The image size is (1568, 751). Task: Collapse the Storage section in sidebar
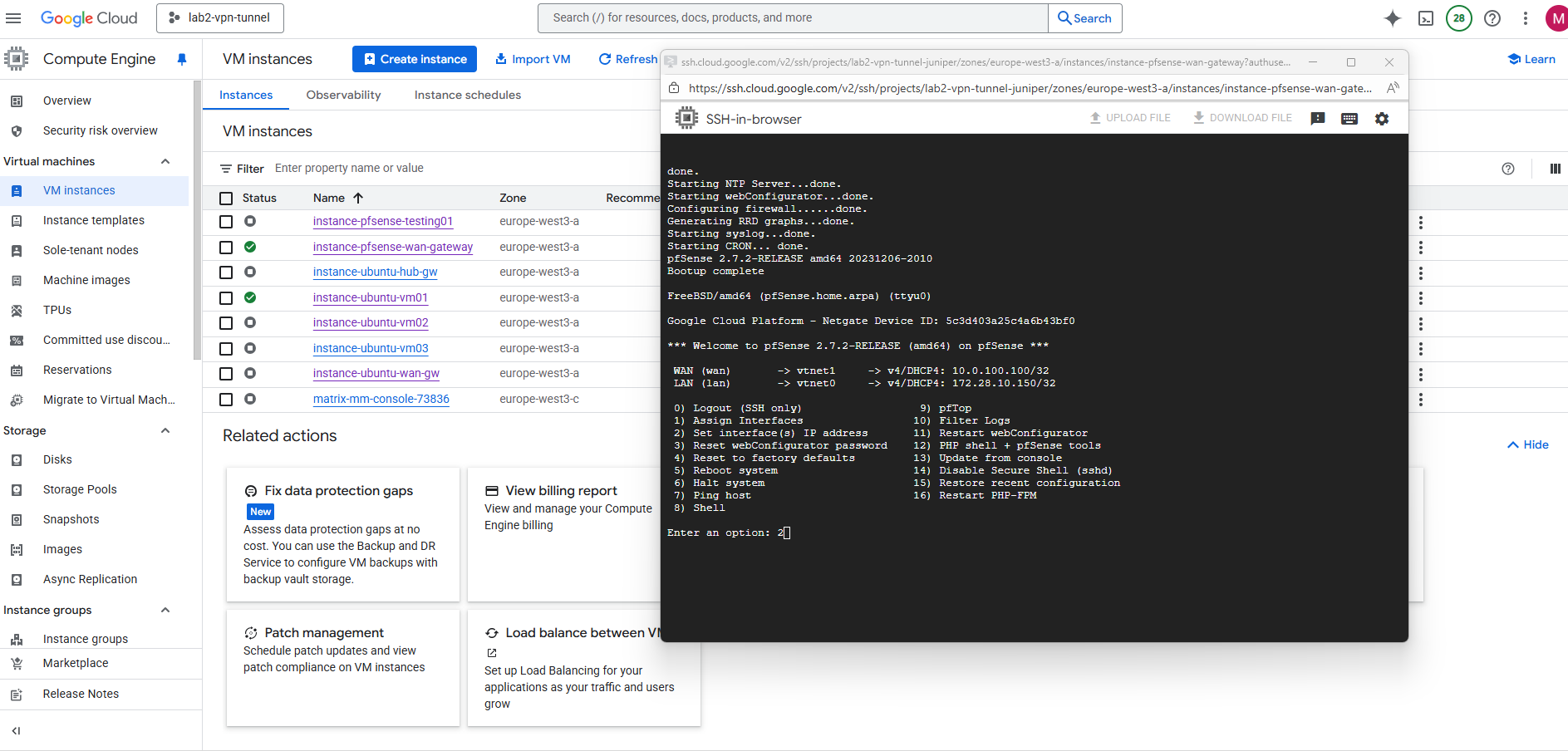165,430
